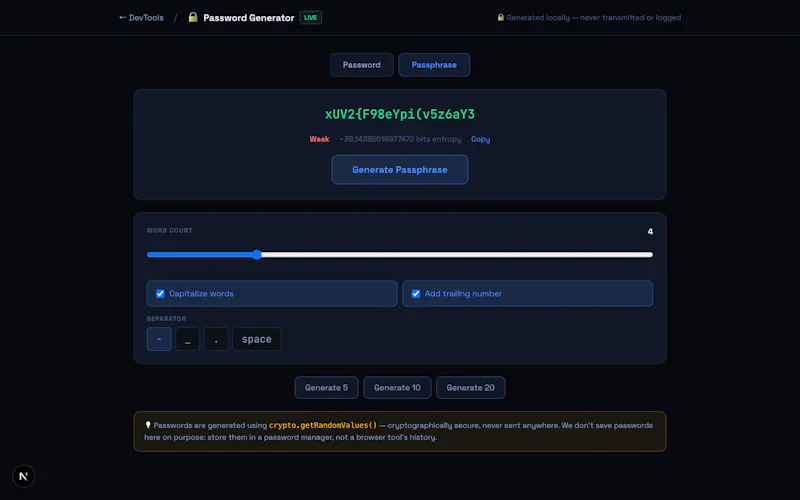Open the Next.js dev indicator icon
Viewport: 800px width, 500px height.
pyautogui.click(x=23, y=476)
